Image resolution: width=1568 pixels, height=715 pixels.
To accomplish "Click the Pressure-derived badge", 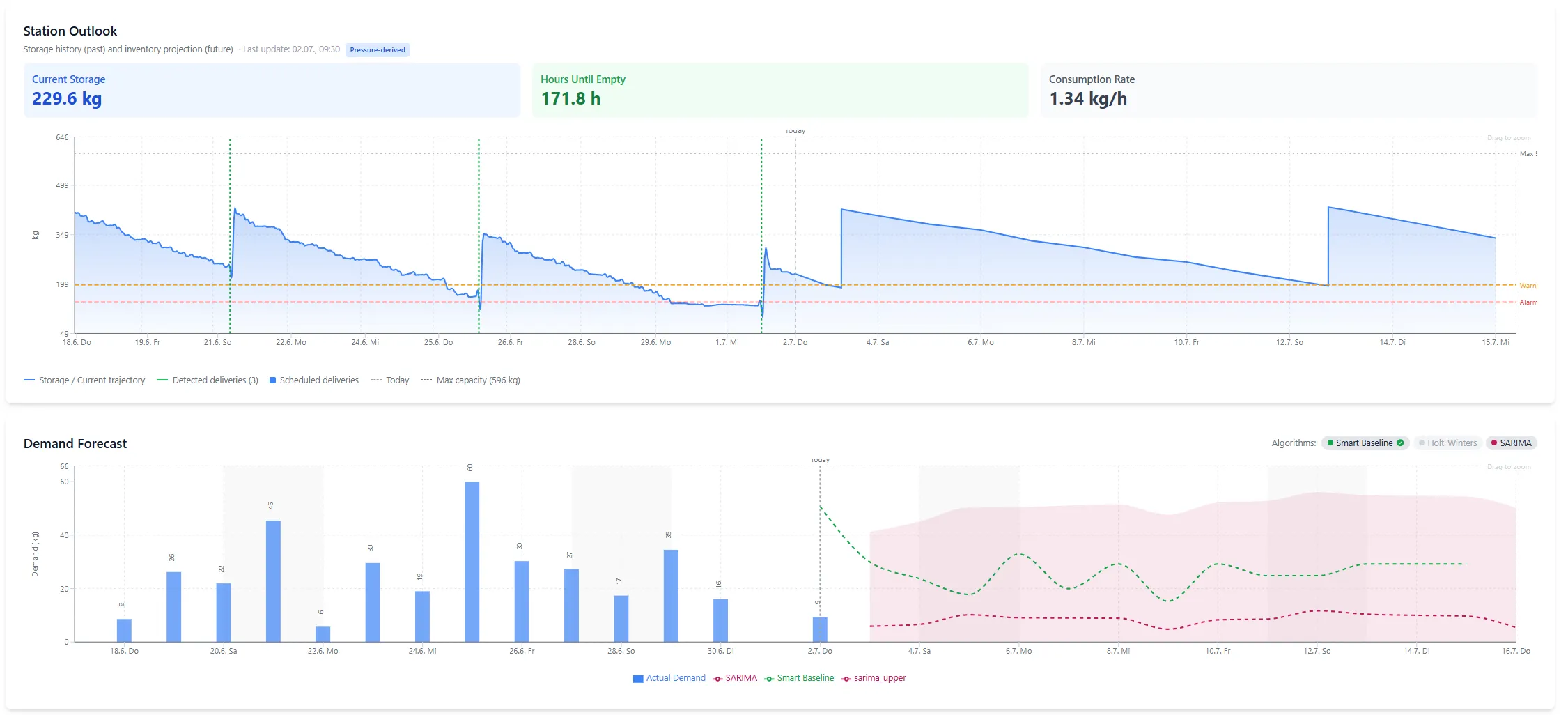I will (x=378, y=49).
